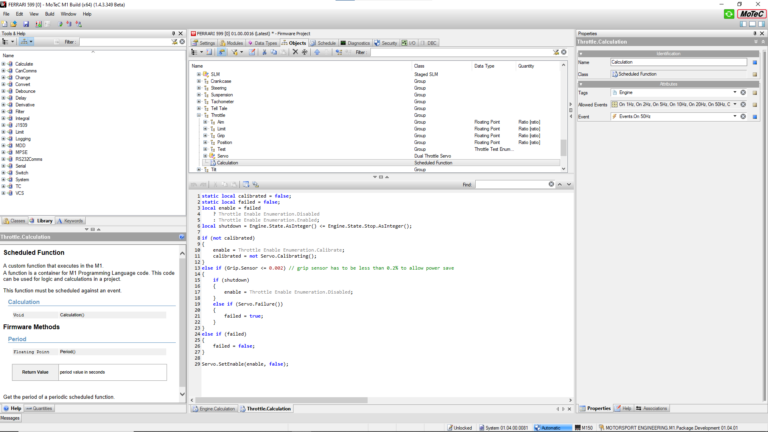This screenshot has height=432, width=768.
Task: Switch to the Data Types tab
Action: [263, 43]
